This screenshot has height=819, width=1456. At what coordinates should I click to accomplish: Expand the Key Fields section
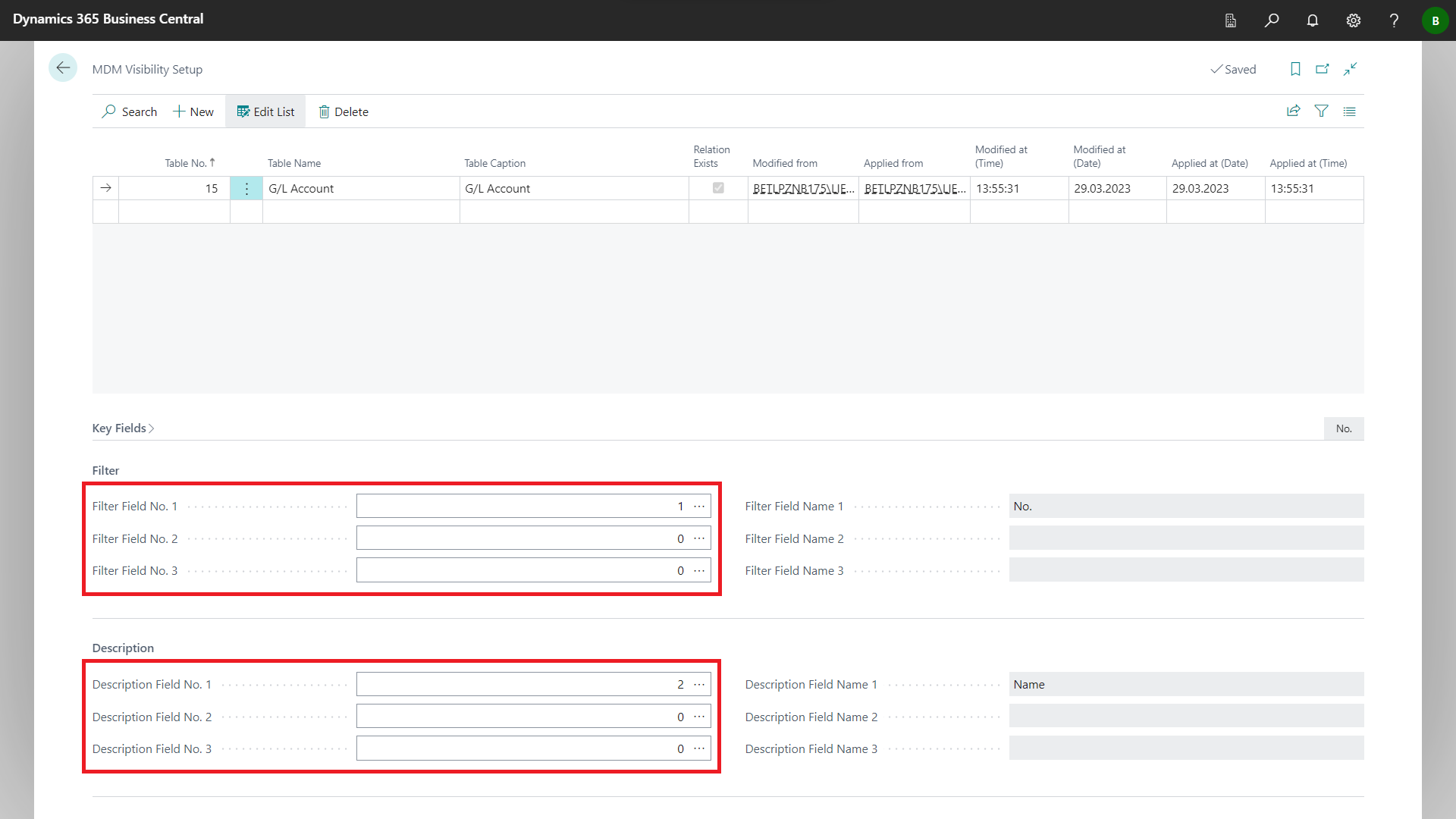point(124,428)
